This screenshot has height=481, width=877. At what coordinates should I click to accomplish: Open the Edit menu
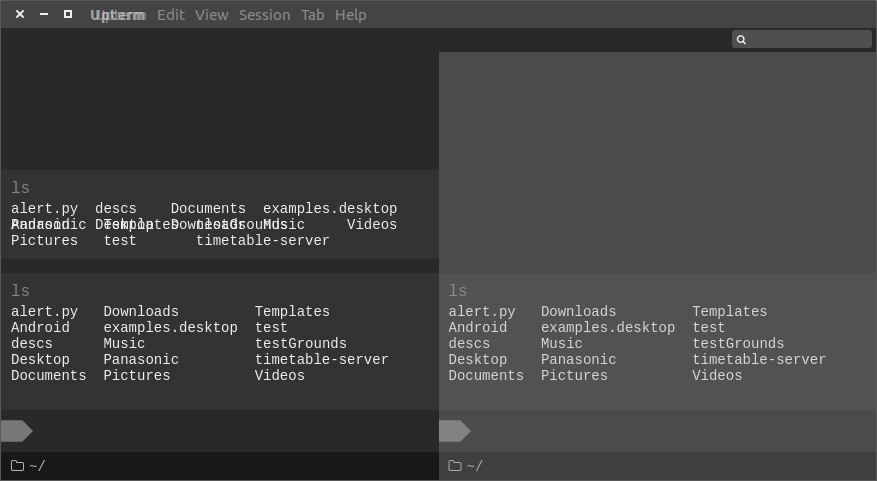171,15
